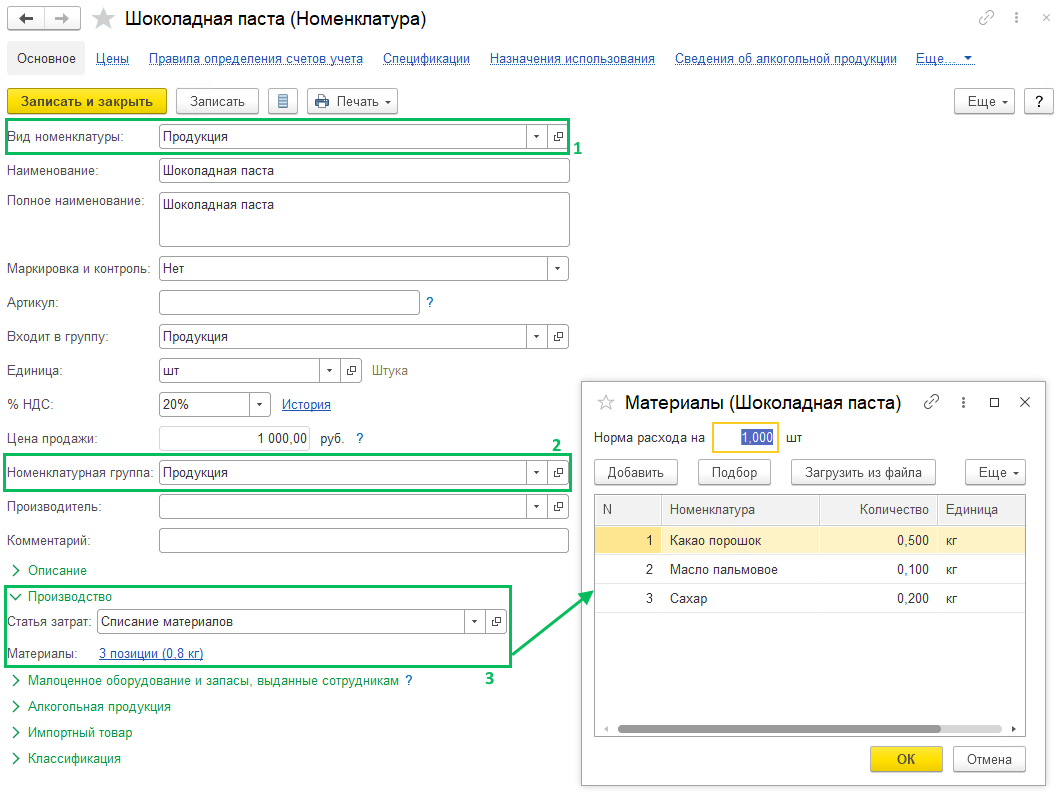Open the Вид номенклатуры dropdown arrow
Image resolution: width=1057 pixels, height=792 pixels.
pos(537,137)
